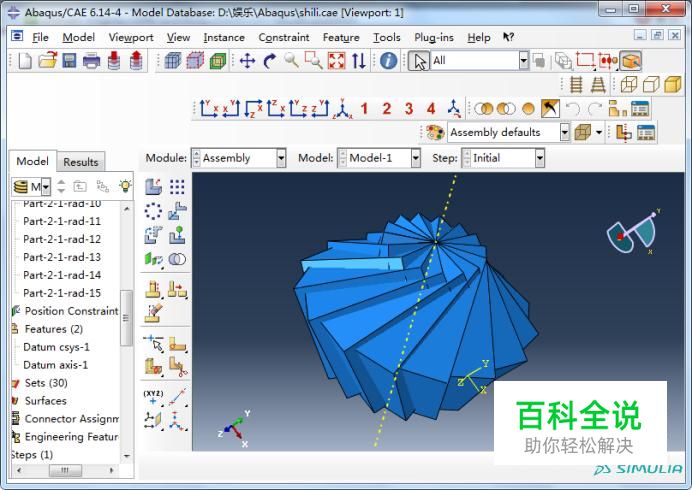
Task: Toggle shaded render style
Action: coord(673,84)
